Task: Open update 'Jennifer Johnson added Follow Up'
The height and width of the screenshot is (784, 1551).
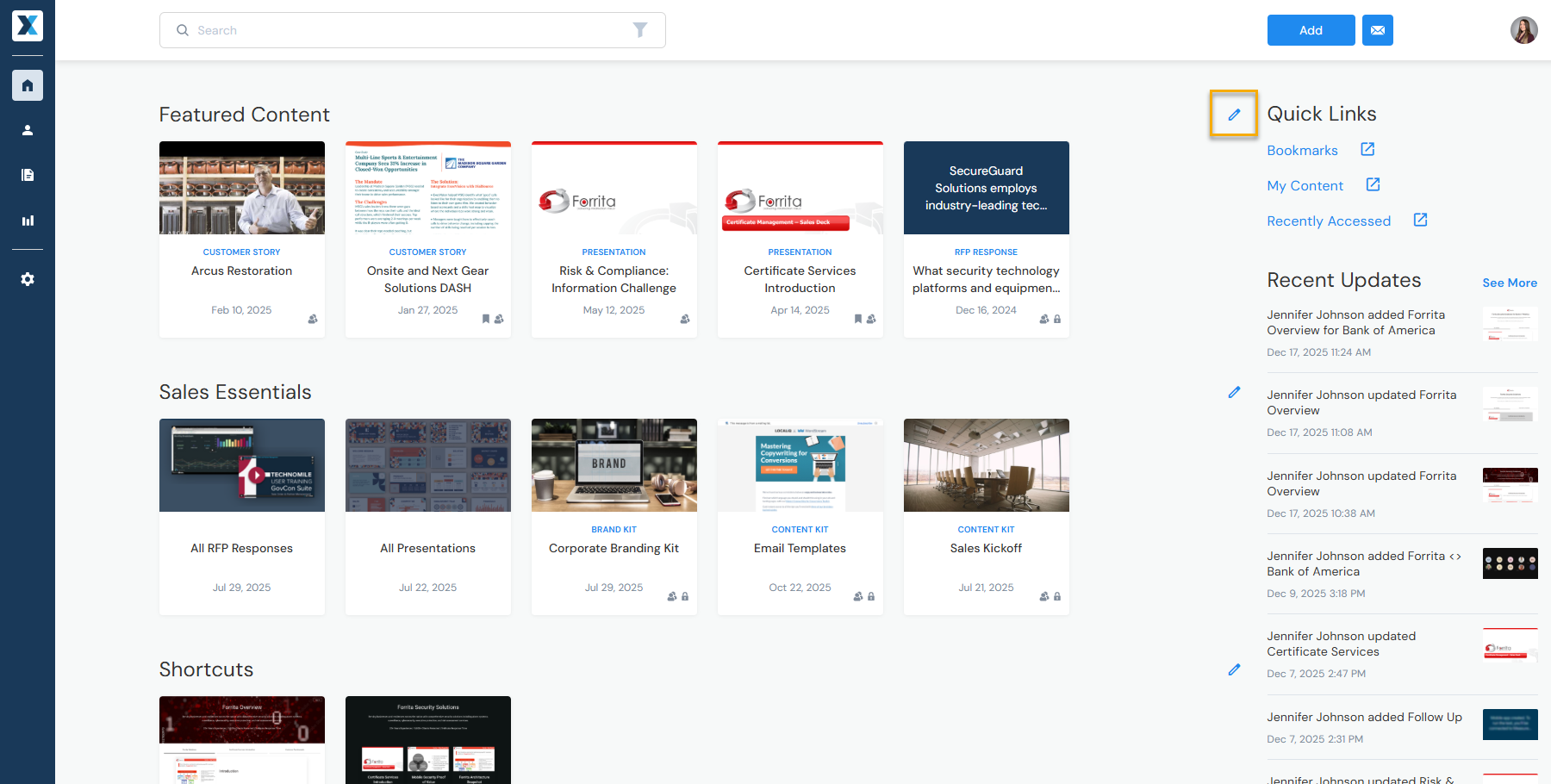Action: point(1364,717)
